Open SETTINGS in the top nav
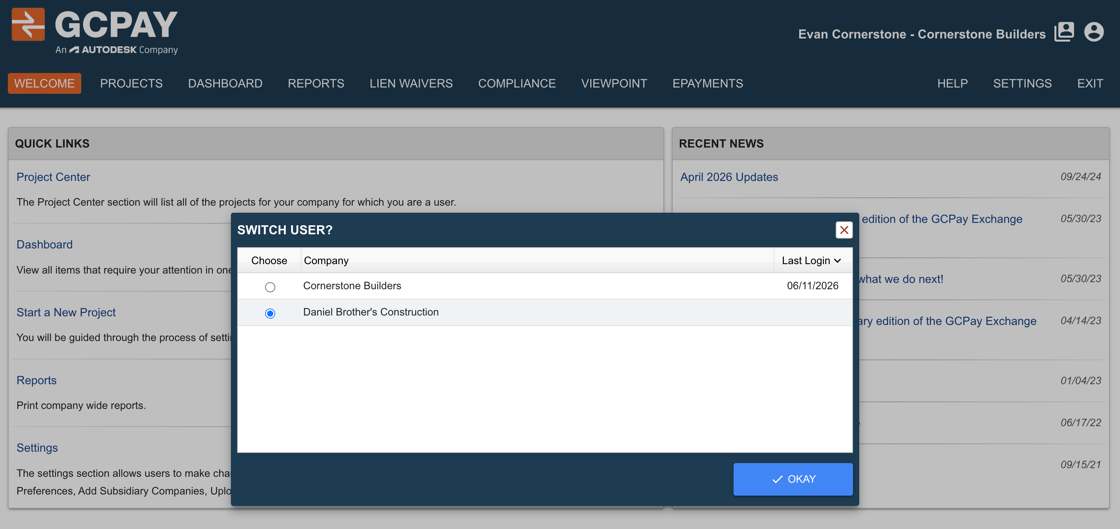The width and height of the screenshot is (1120, 529). tap(1022, 84)
